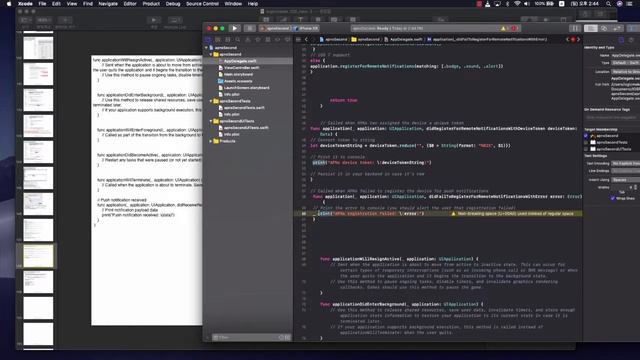Open the Location dropdown in inspector
The width and height of the screenshot is (640, 360).
[625, 71]
